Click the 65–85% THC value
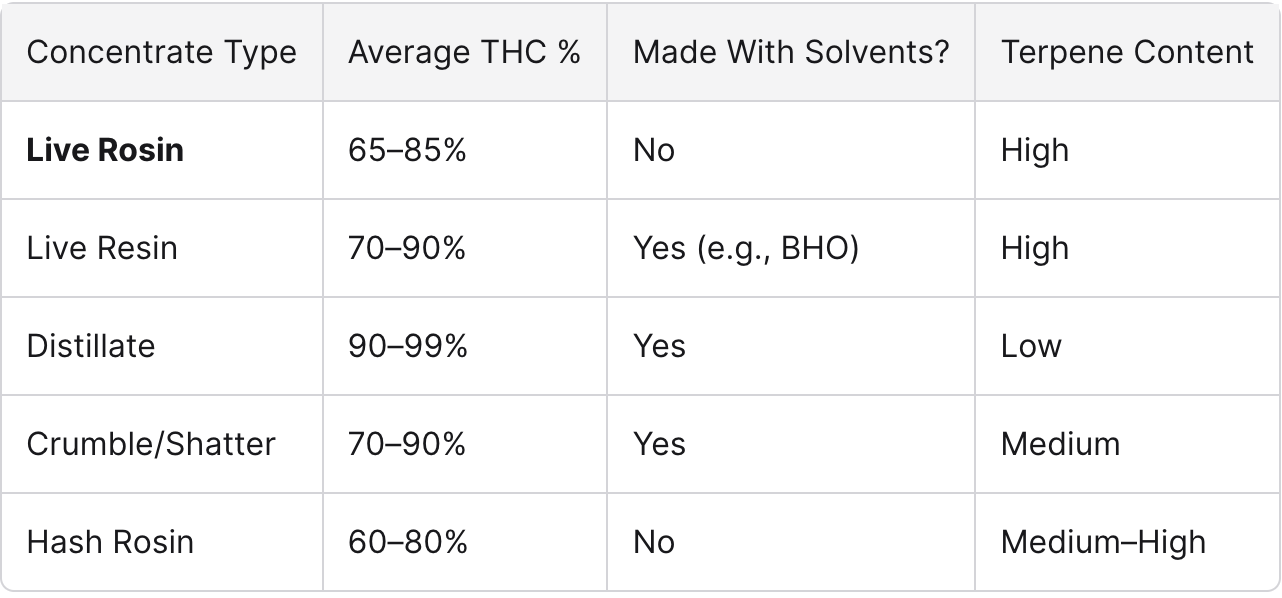This screenshot has width=1282, height=598. 407,150
